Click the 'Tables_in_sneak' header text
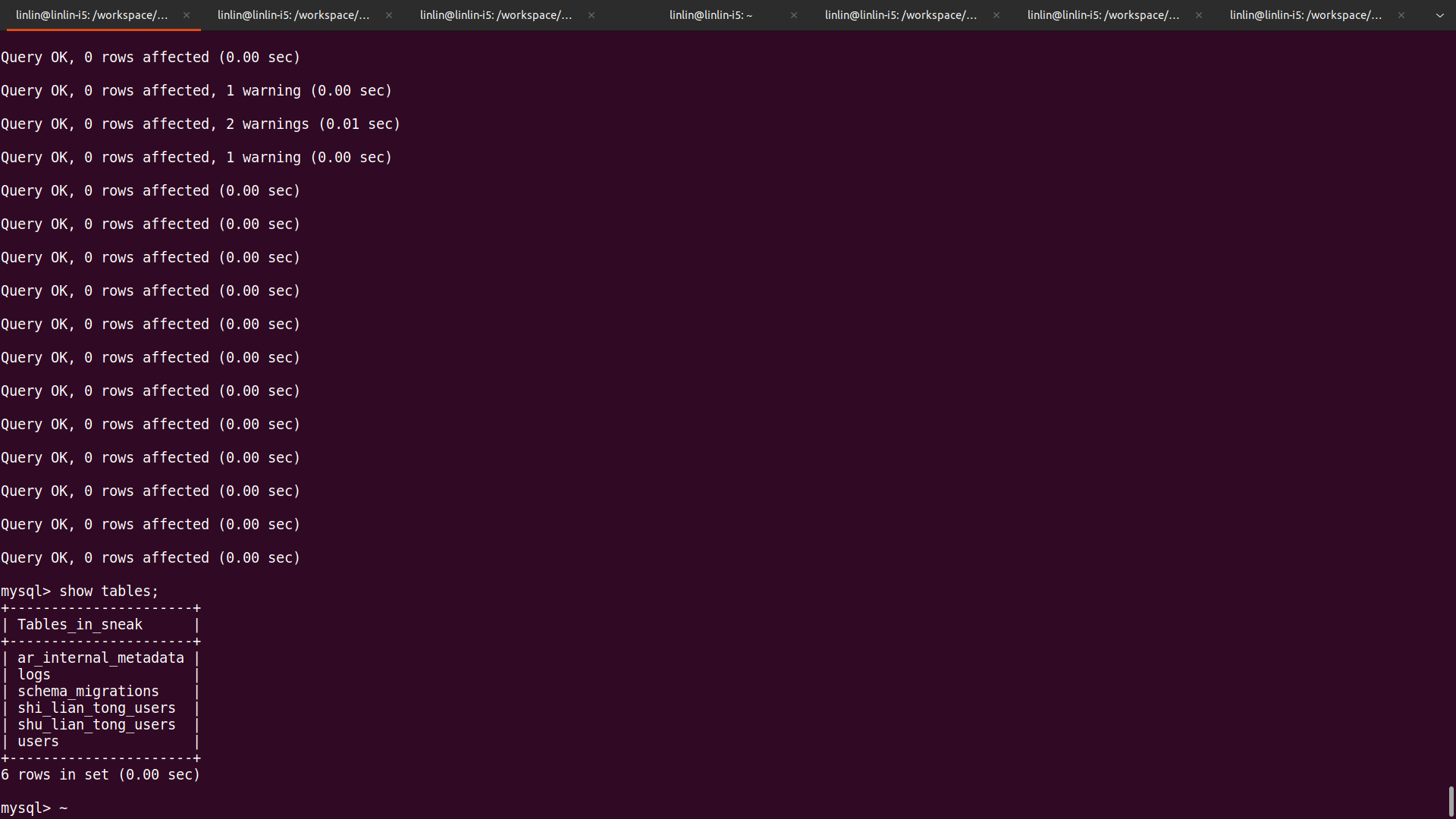The width and height of the screenshot is (1456, 819). tap(80, 624)
